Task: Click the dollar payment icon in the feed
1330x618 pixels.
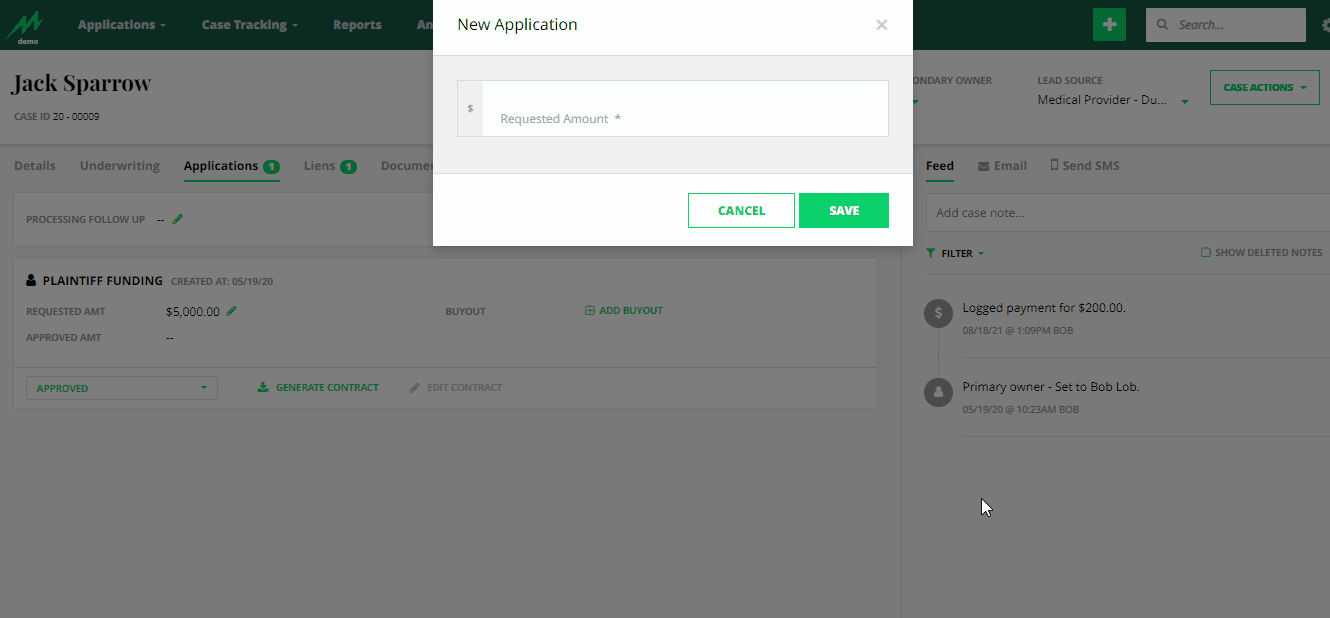Action: click(937, 313)
